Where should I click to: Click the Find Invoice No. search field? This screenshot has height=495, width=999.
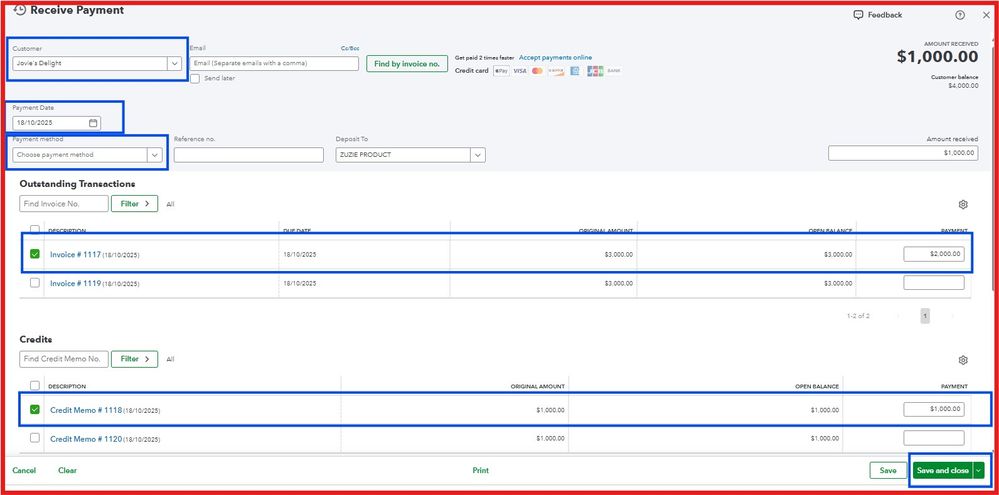click(x=64, y=204)
